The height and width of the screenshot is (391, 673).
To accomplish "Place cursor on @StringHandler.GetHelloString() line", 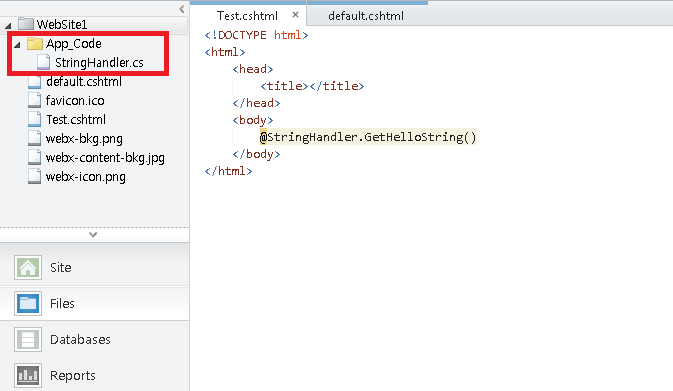I will pyautogui.click(x=368, y=137).
